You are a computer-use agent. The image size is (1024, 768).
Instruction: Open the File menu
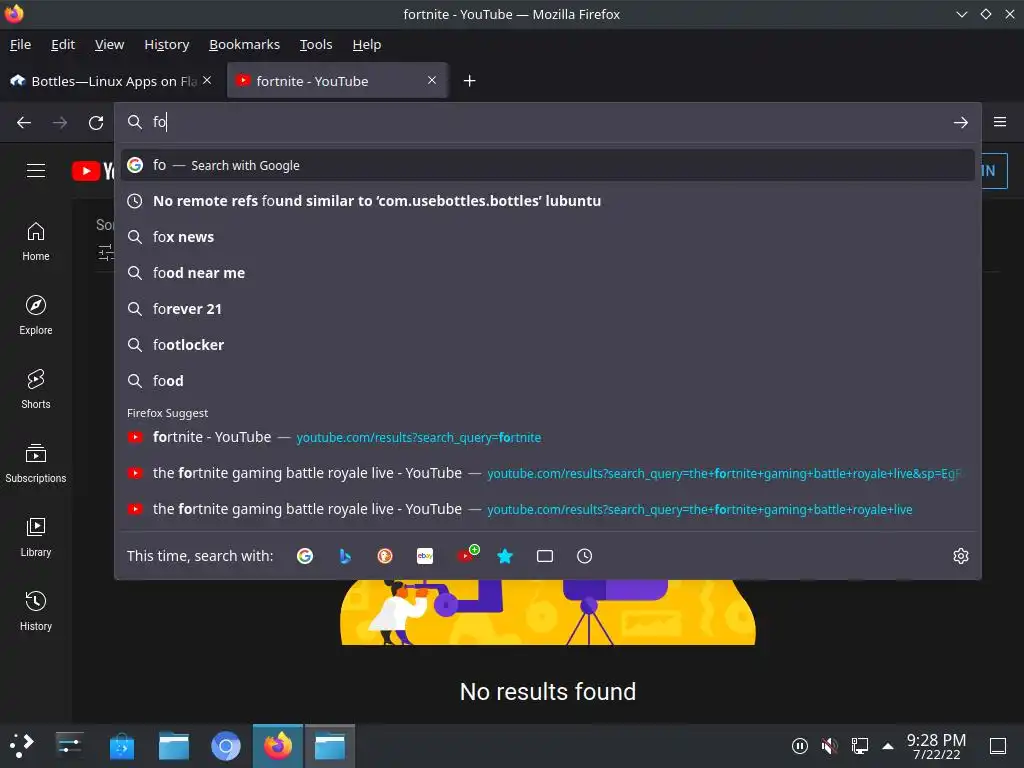20,44
